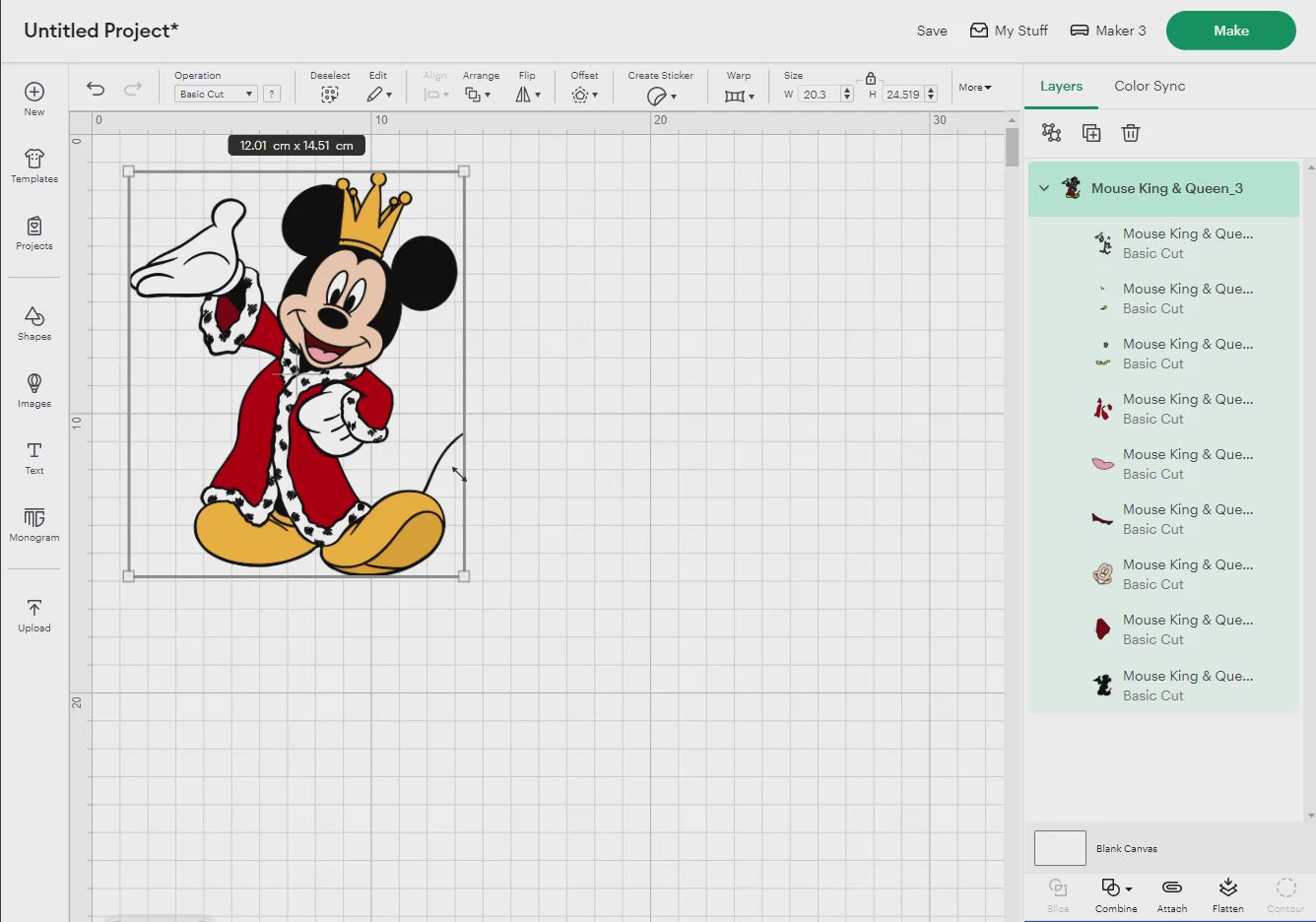Click the Group layers icon
Image resolution: width=1316 pixels, height=922 pixels.
[1051, 133]
